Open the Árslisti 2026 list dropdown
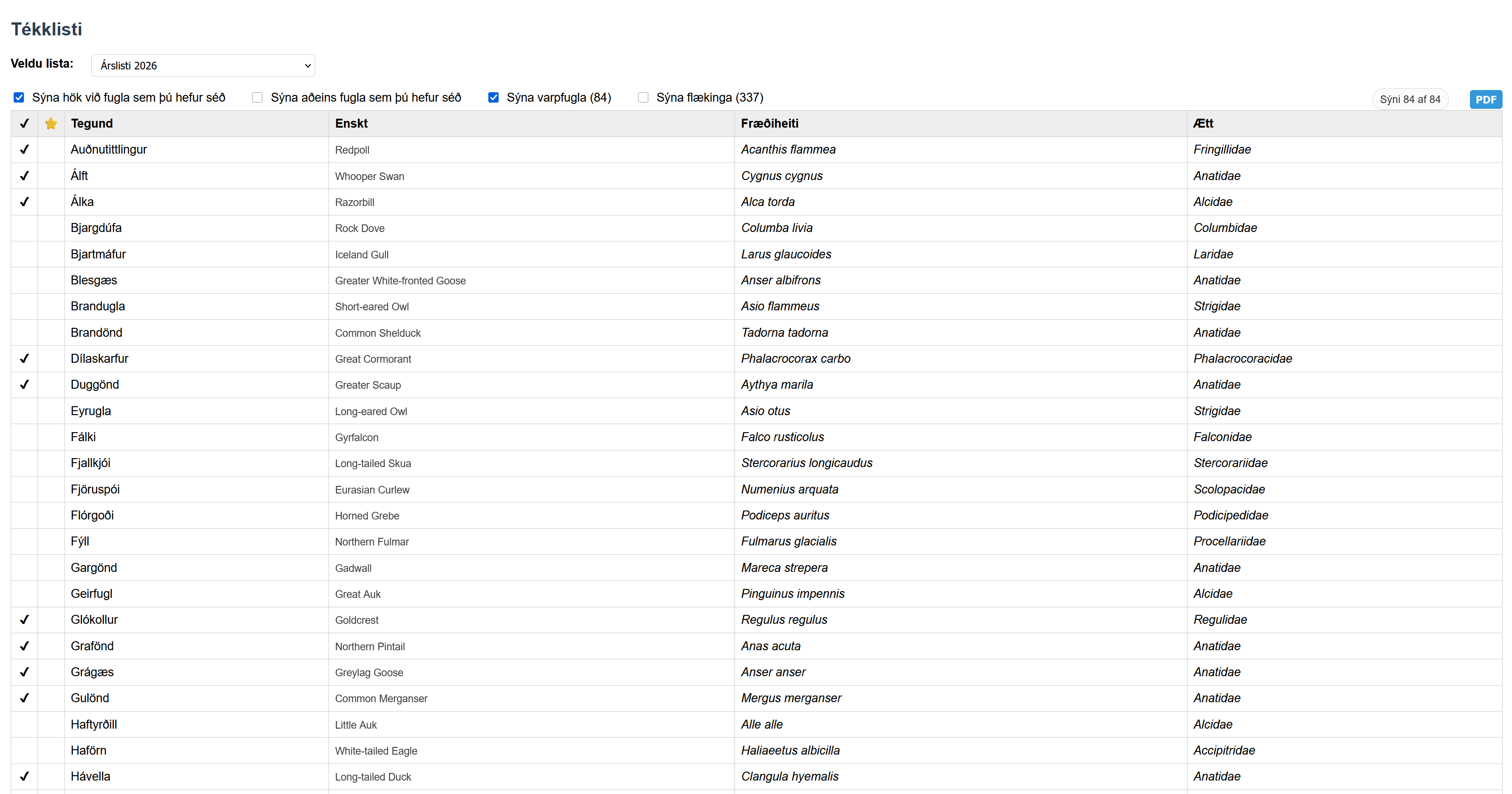1512x794 pixels. pyautogui.click(x=203, y=65)
